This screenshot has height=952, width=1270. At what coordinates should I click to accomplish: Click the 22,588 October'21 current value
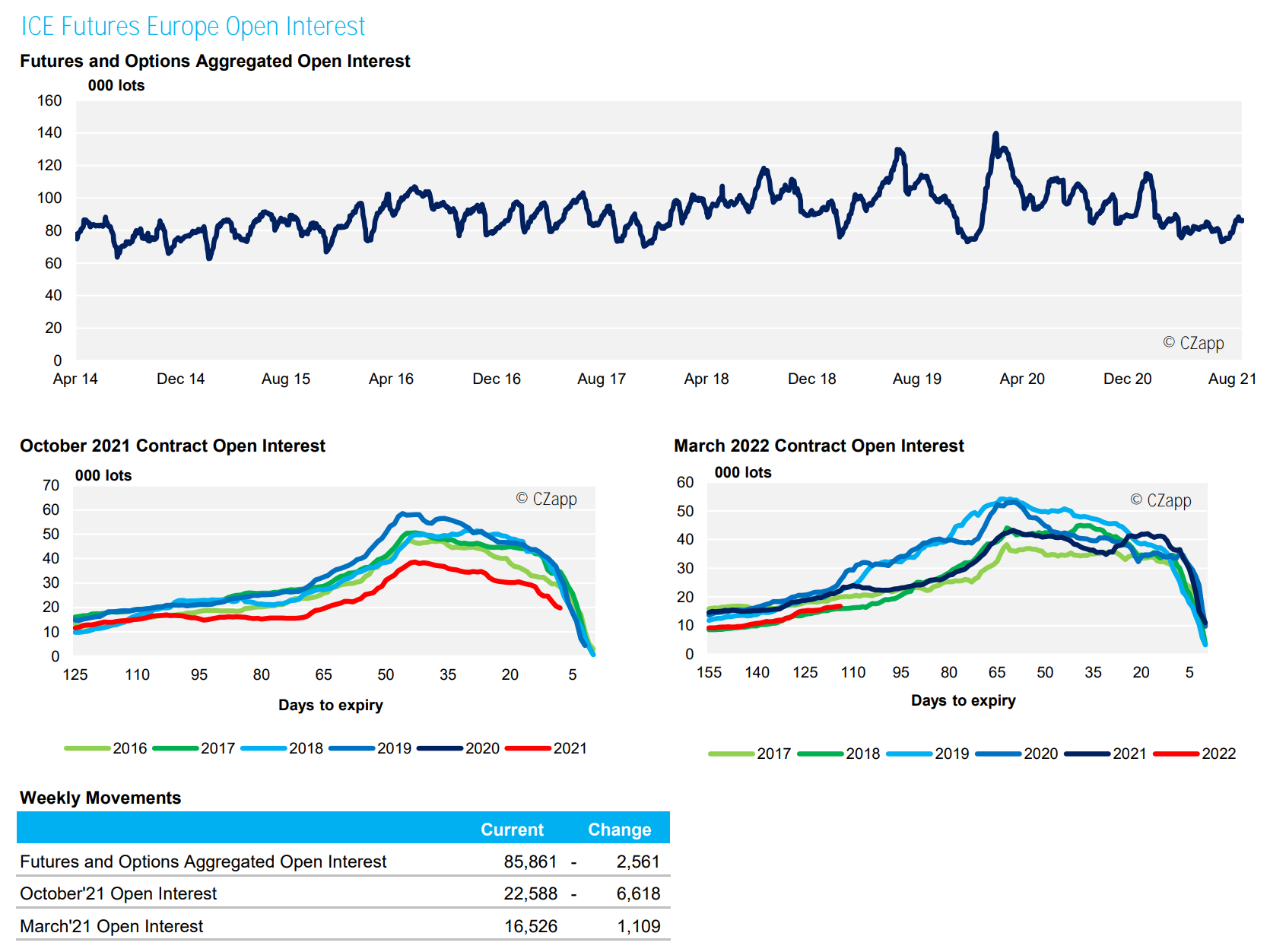pyautogui.click(x=531, y=893)
